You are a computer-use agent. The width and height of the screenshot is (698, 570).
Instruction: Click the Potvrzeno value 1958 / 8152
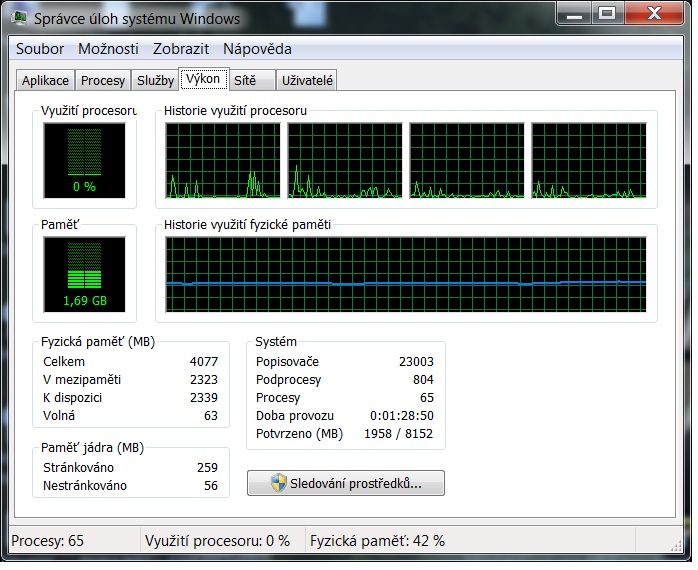coord(398,434)
